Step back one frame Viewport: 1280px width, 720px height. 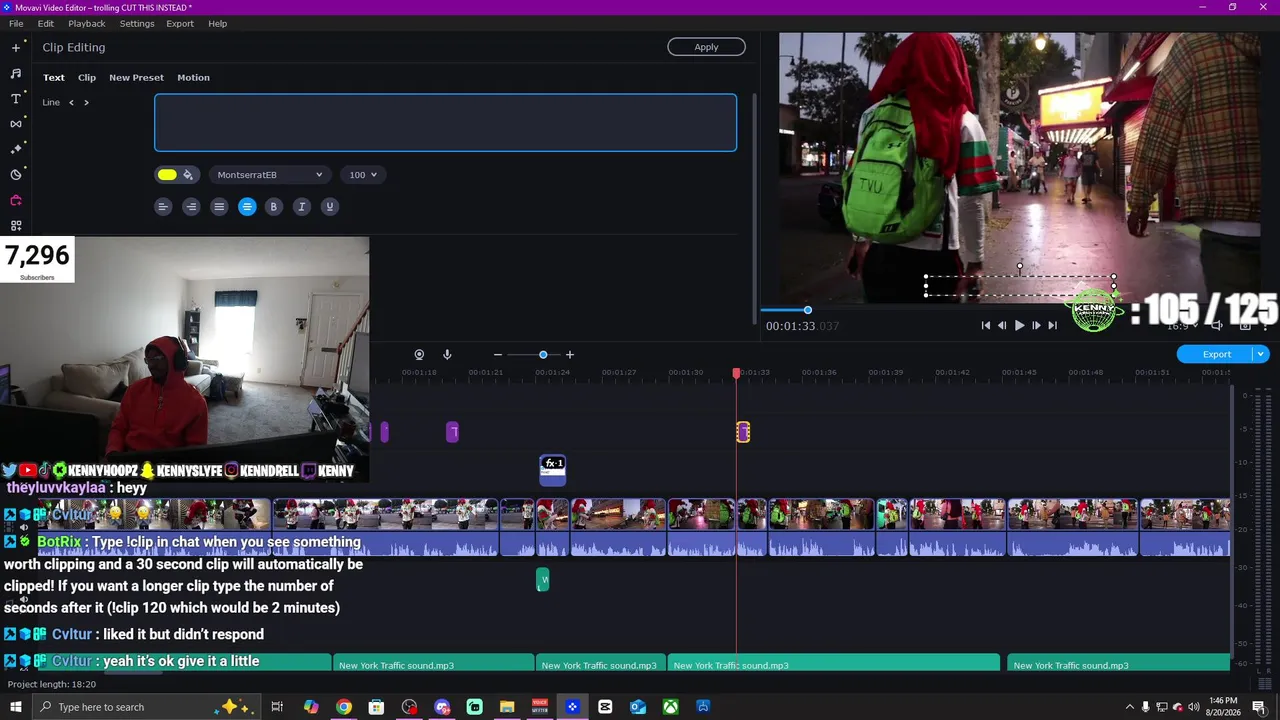click(x=1002, y=325)
